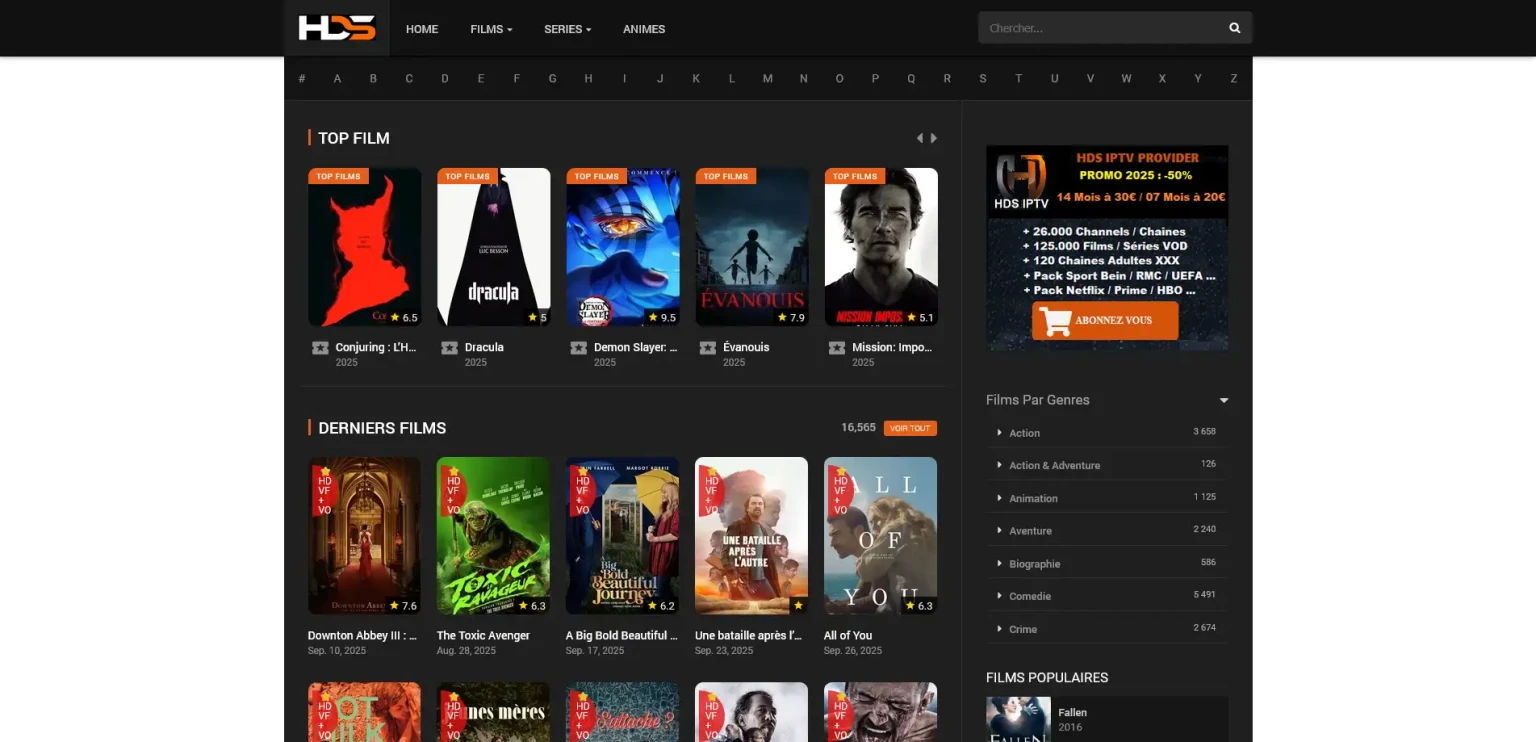This screenshot has height=742, width=1536.
Task: Filter titles by letter M
Action: tap(768, 78)
